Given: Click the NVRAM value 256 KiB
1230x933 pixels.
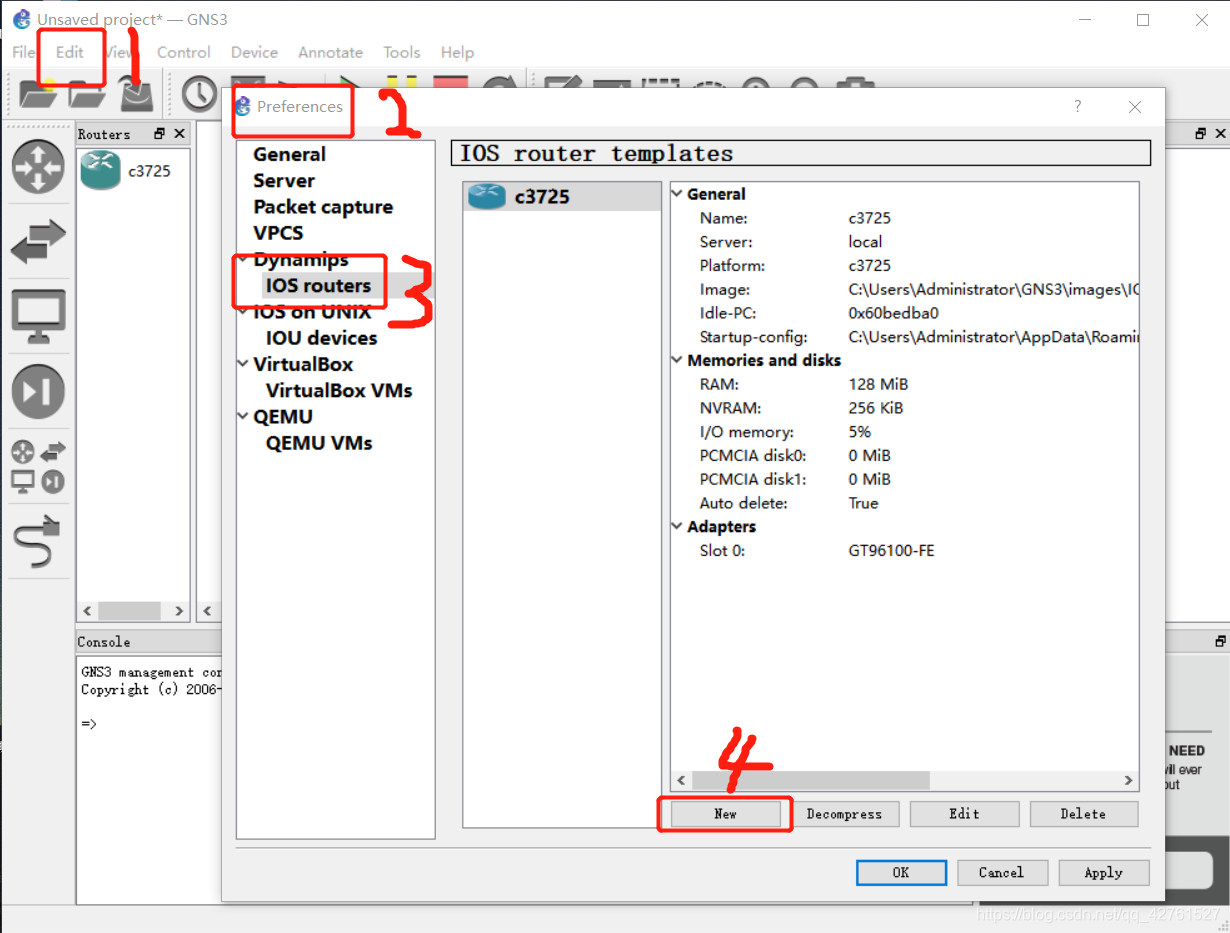Looking at the screenshot, I should coord(876,408).
